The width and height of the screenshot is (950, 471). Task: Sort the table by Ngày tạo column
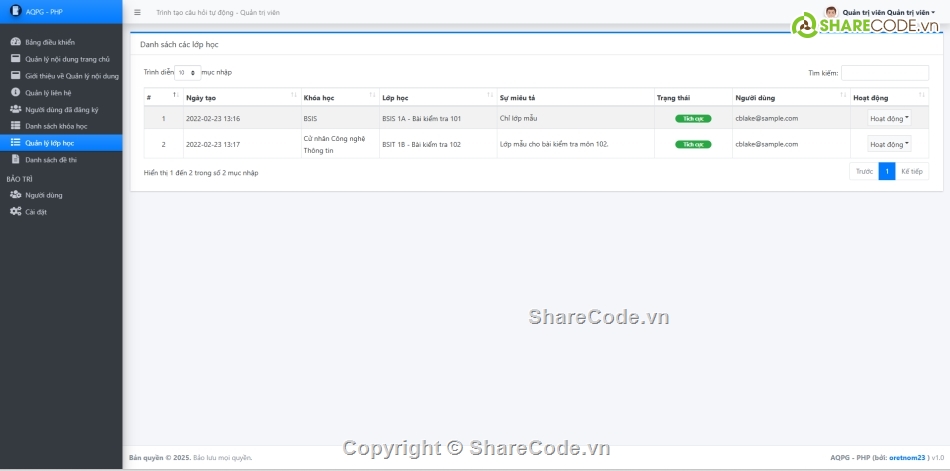click(x=240, y=98)
